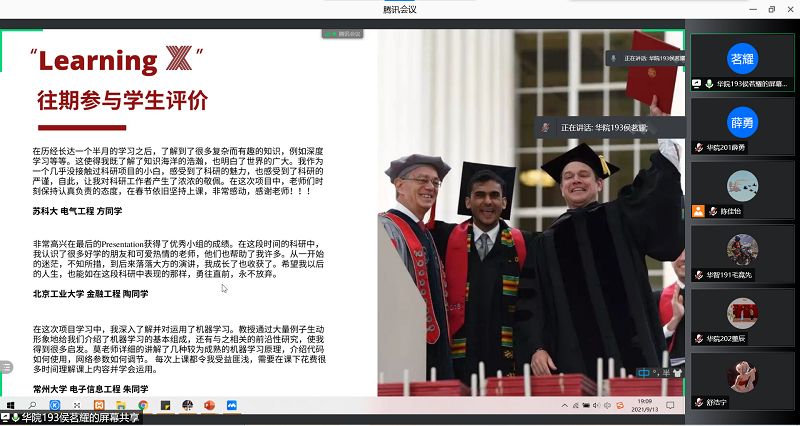Click the 腾讯会议 window title
Screen dimensions: 800x426
point(399,9)
